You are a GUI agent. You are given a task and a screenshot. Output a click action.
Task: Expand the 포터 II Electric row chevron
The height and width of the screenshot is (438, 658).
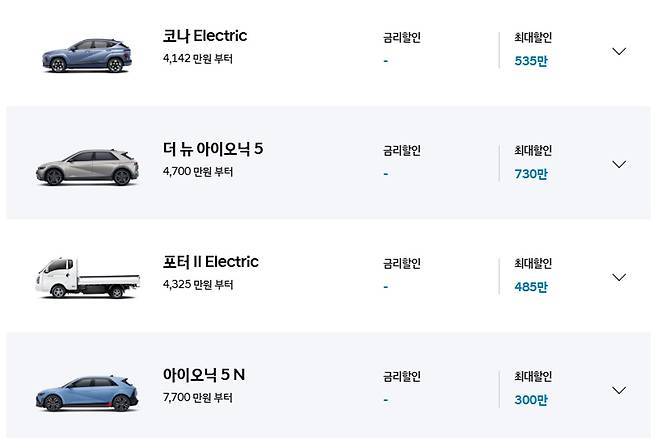coord(618,277)
